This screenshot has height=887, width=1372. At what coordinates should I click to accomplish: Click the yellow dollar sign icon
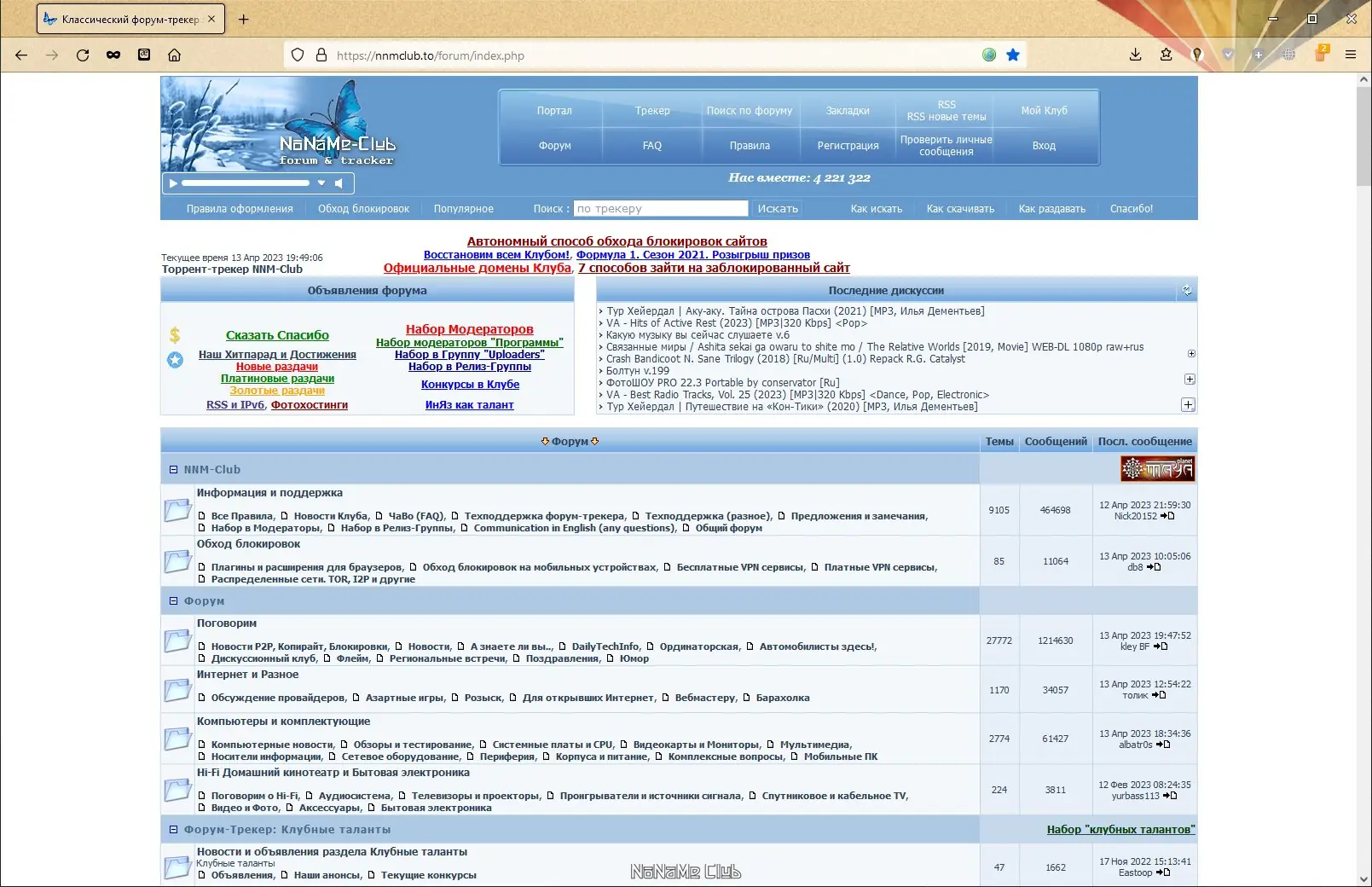175,335
